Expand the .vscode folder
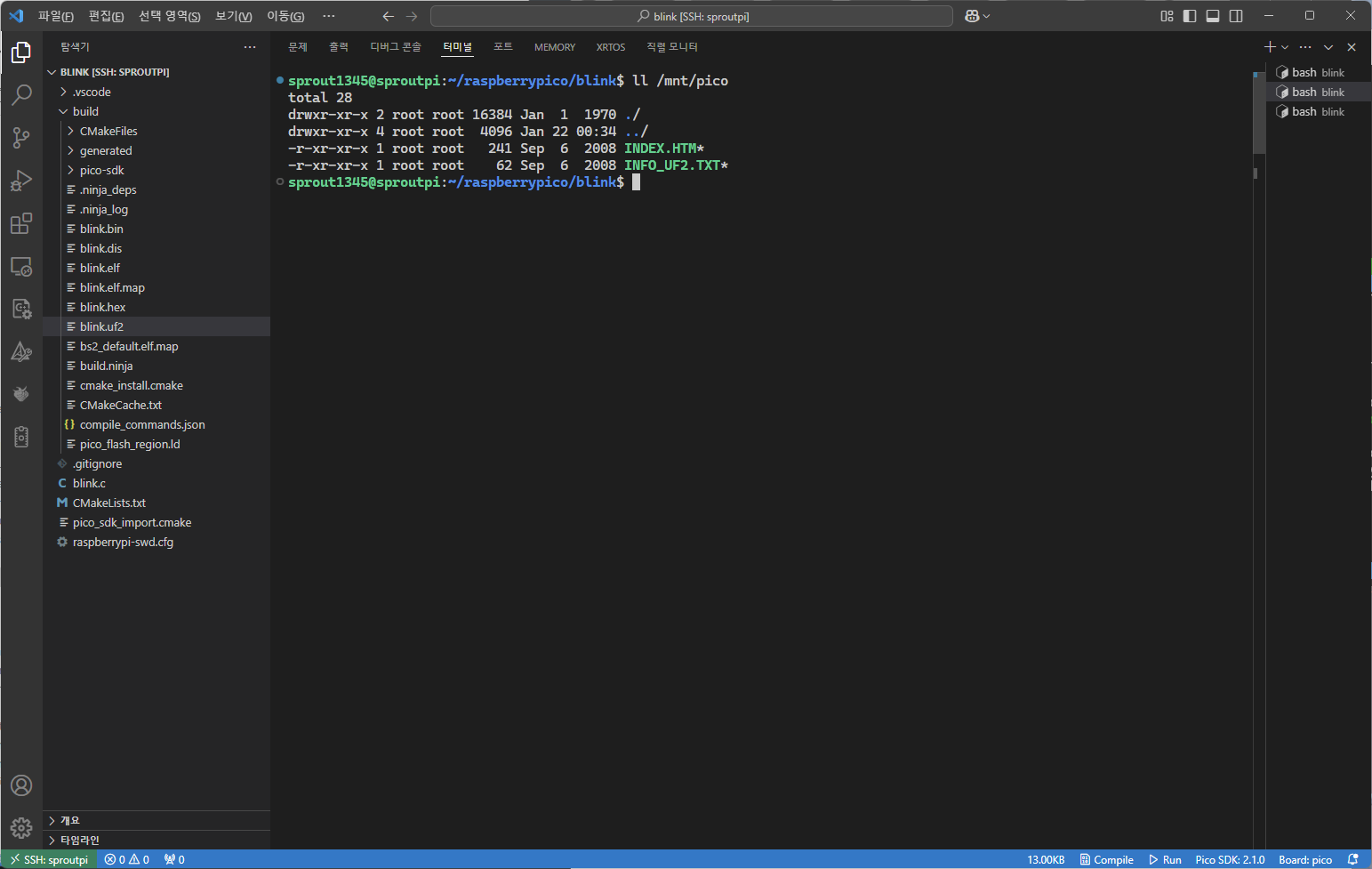 156,92
